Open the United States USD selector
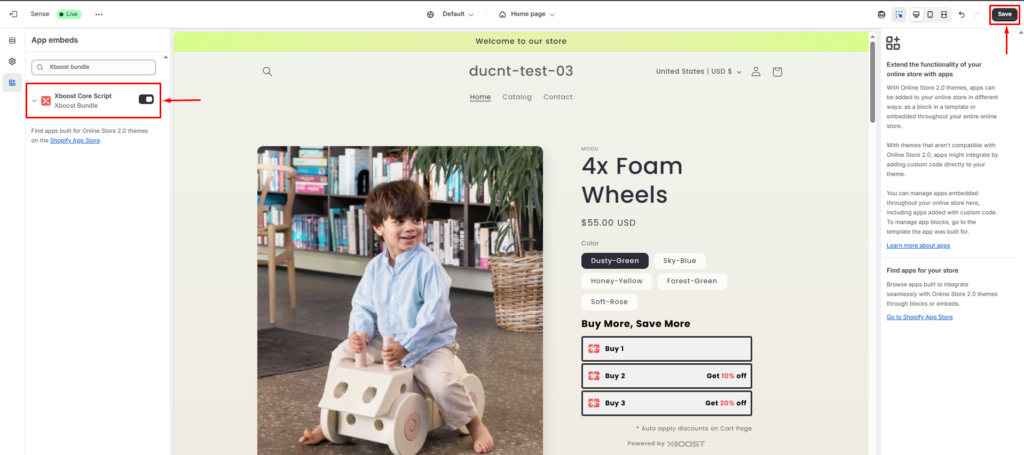The width and height of the screenshot is (1024, 455). click(x=699, y=72)
